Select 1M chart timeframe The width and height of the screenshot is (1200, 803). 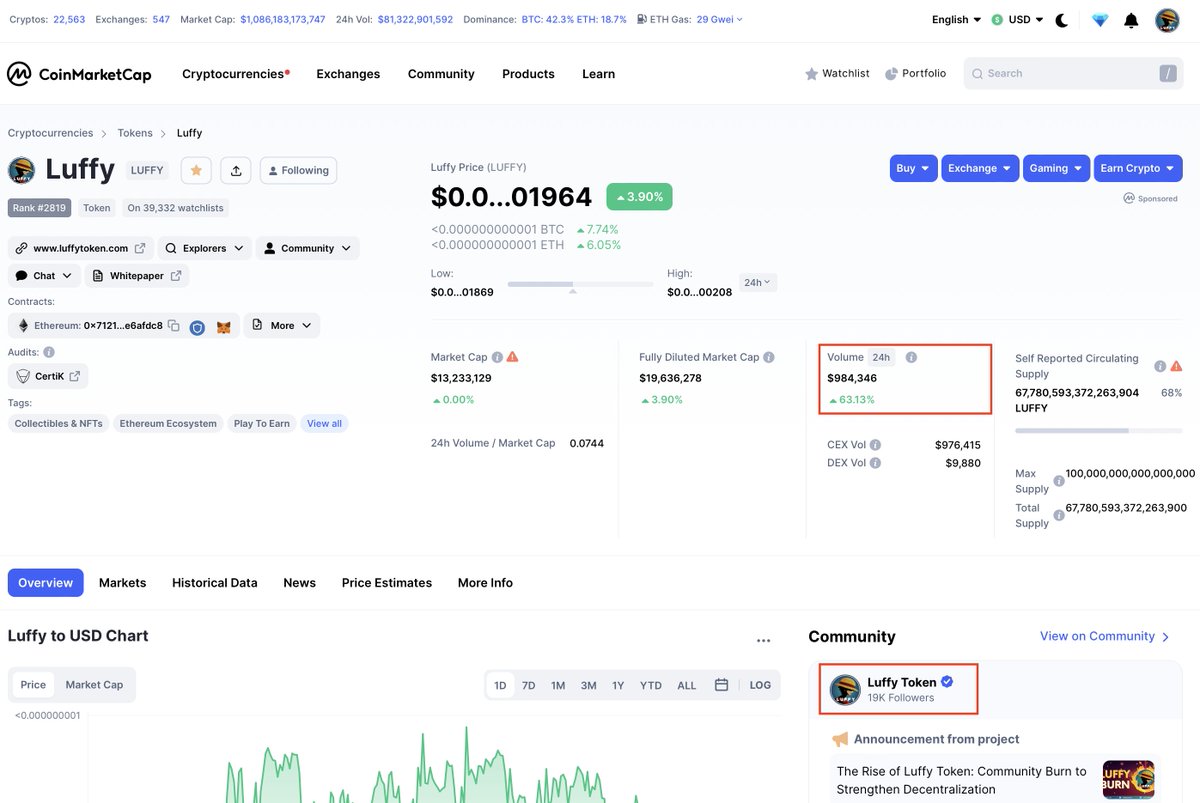pyautogui.click(x=558, y=685)
